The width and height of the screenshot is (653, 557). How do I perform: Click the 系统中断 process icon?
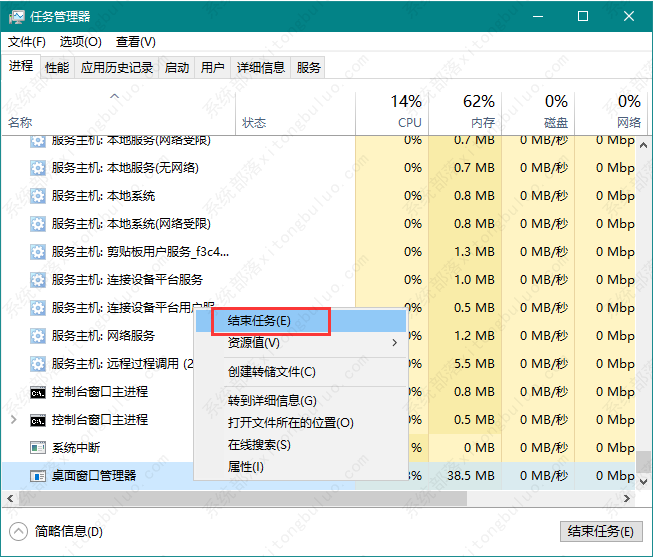(38, 448)
